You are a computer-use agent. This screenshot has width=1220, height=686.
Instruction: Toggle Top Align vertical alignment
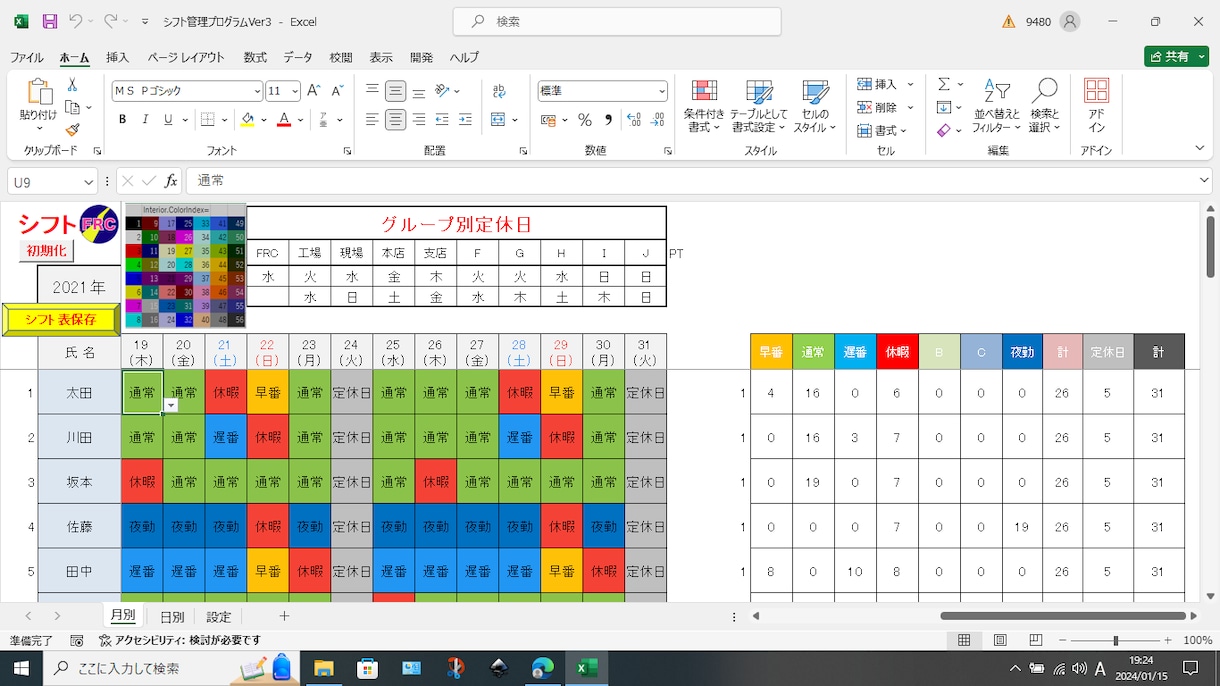(x=372, y=91)
